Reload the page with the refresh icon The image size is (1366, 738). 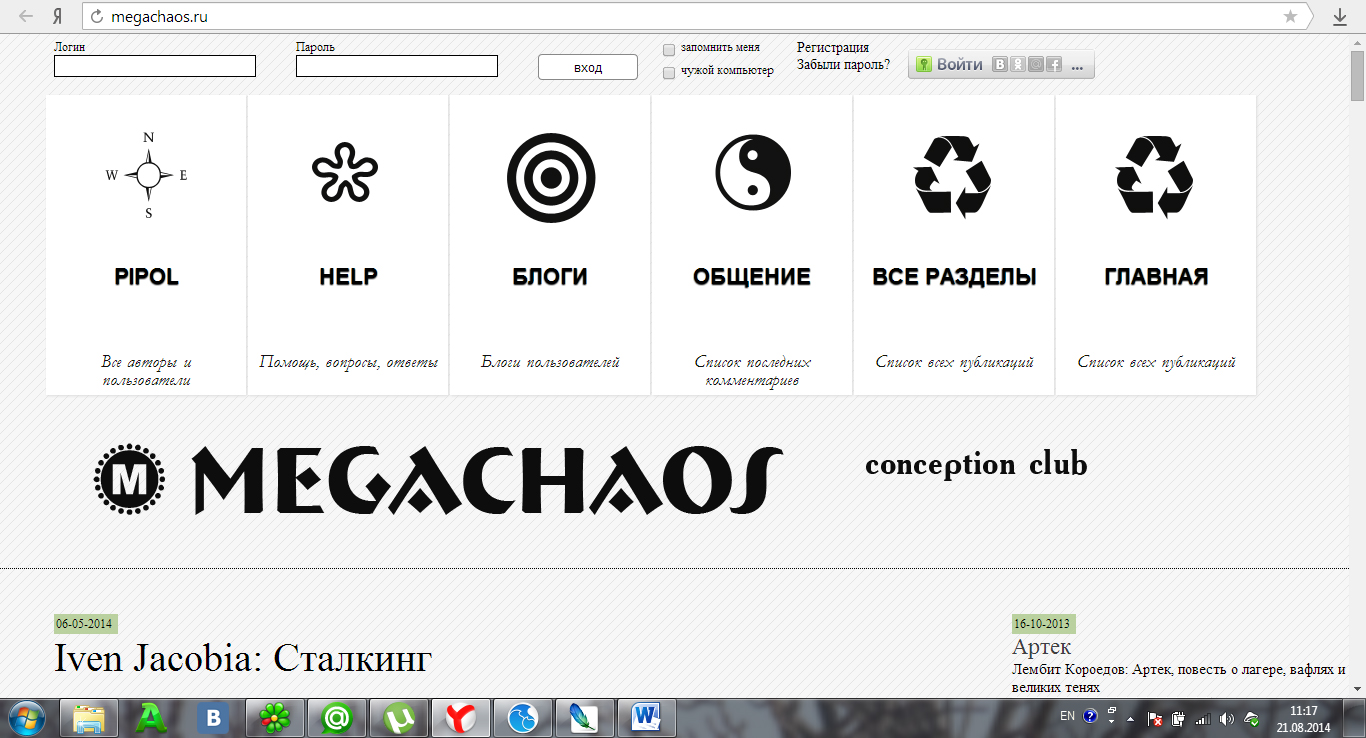pos(97,16)
